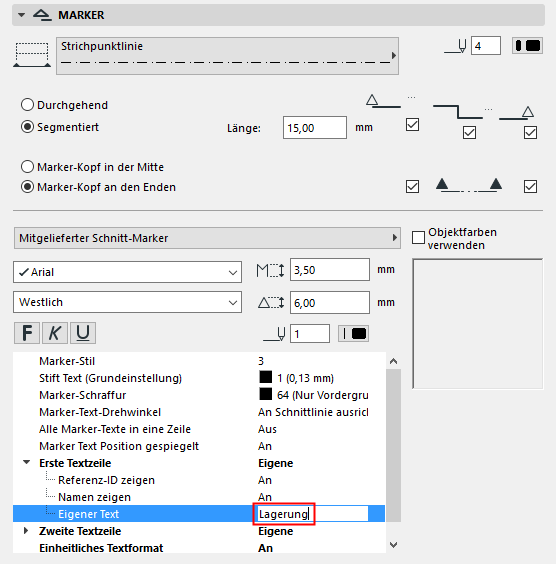Image resolution: width=556 pixels, height=564 pixels.
Task: Toggle underline formatting U button
Action: click(83, 333)
